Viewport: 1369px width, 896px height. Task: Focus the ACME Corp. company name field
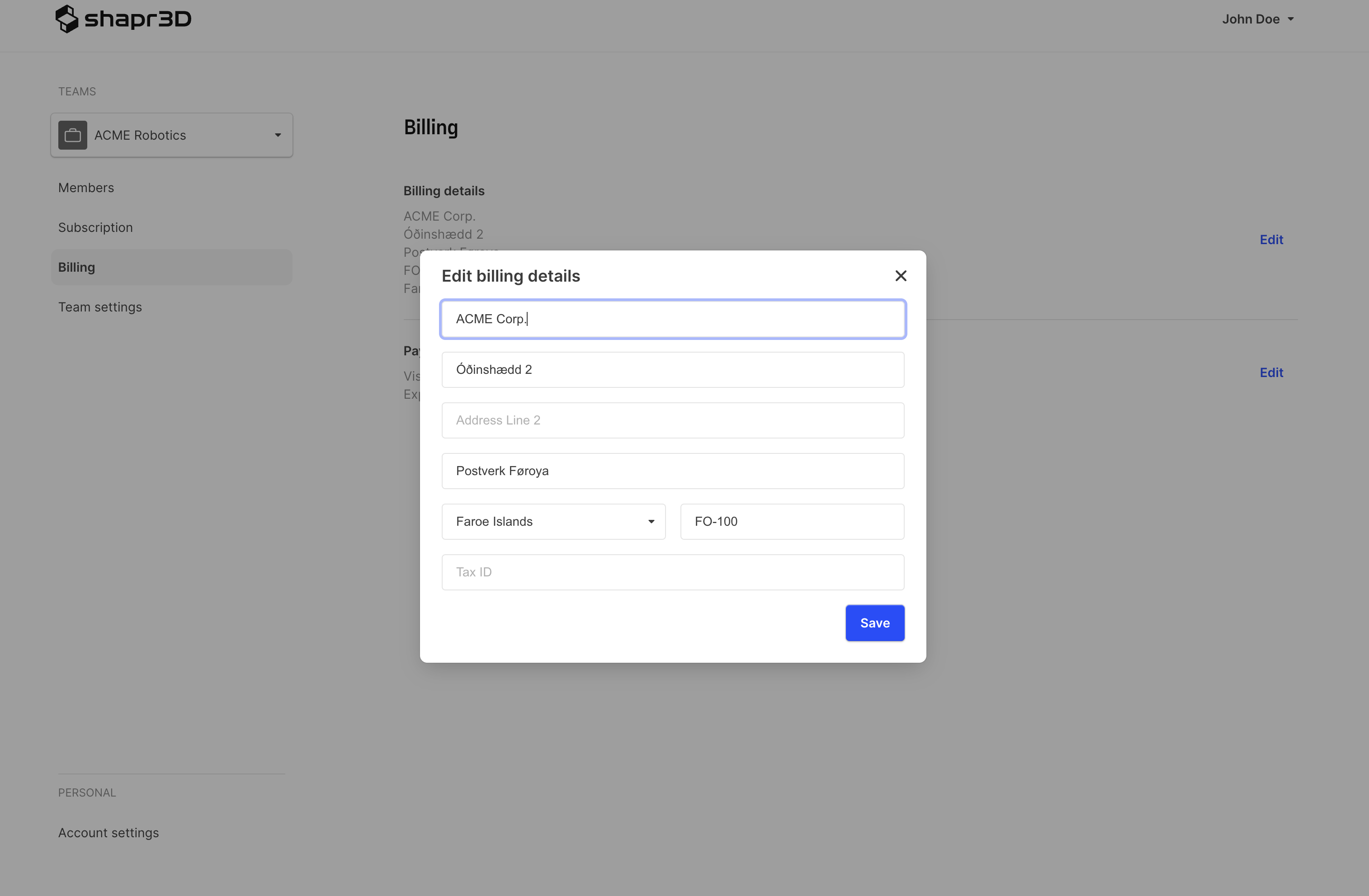(x=673, y=319)
